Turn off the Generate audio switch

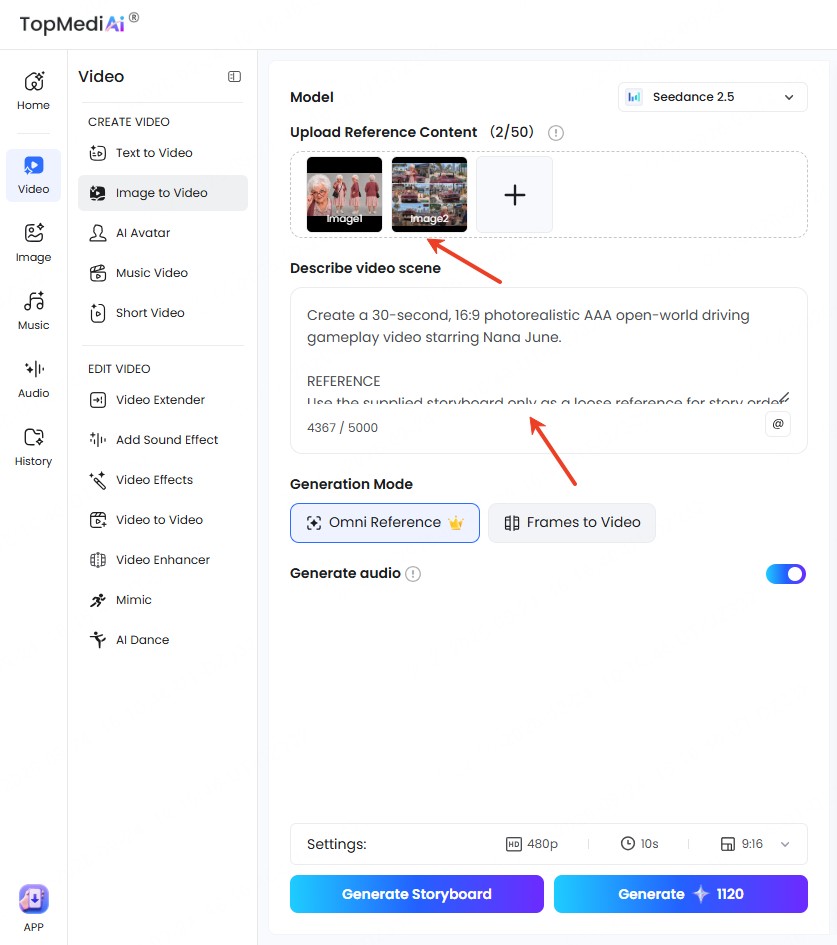[x=785, y=574]
